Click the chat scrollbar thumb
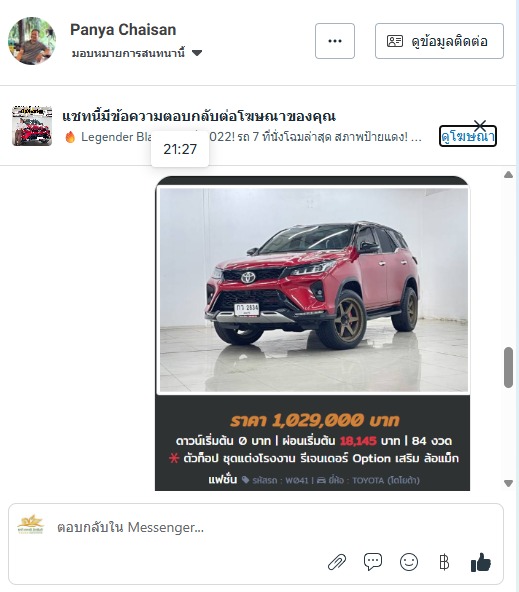Screen dimensions: 519x592 coord(508,367)
